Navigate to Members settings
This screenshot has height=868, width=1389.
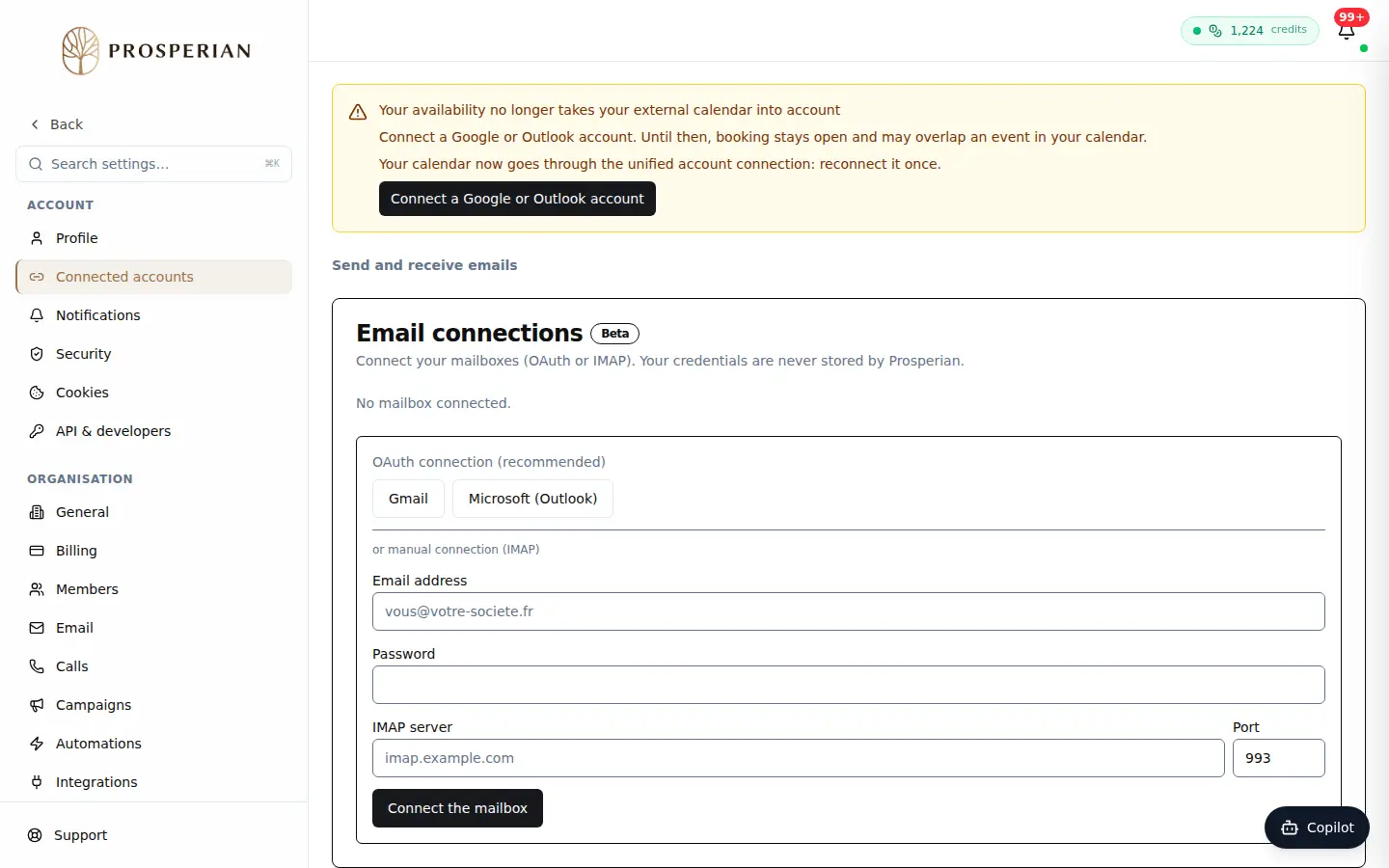click(154, 589)
